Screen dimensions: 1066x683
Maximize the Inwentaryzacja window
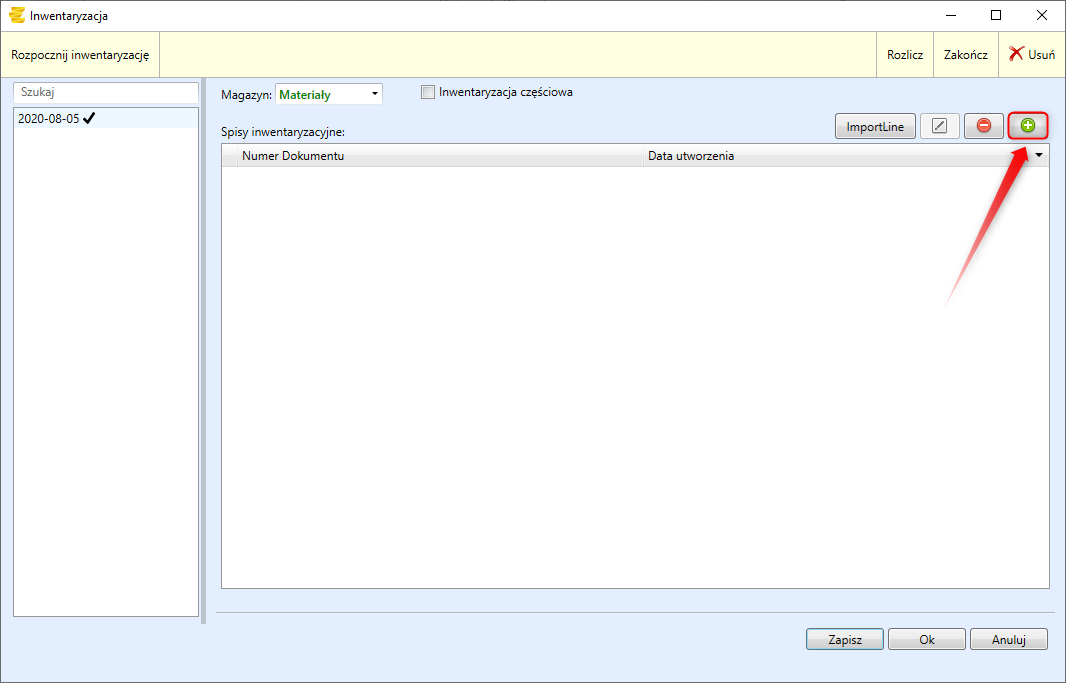(996, 15)
